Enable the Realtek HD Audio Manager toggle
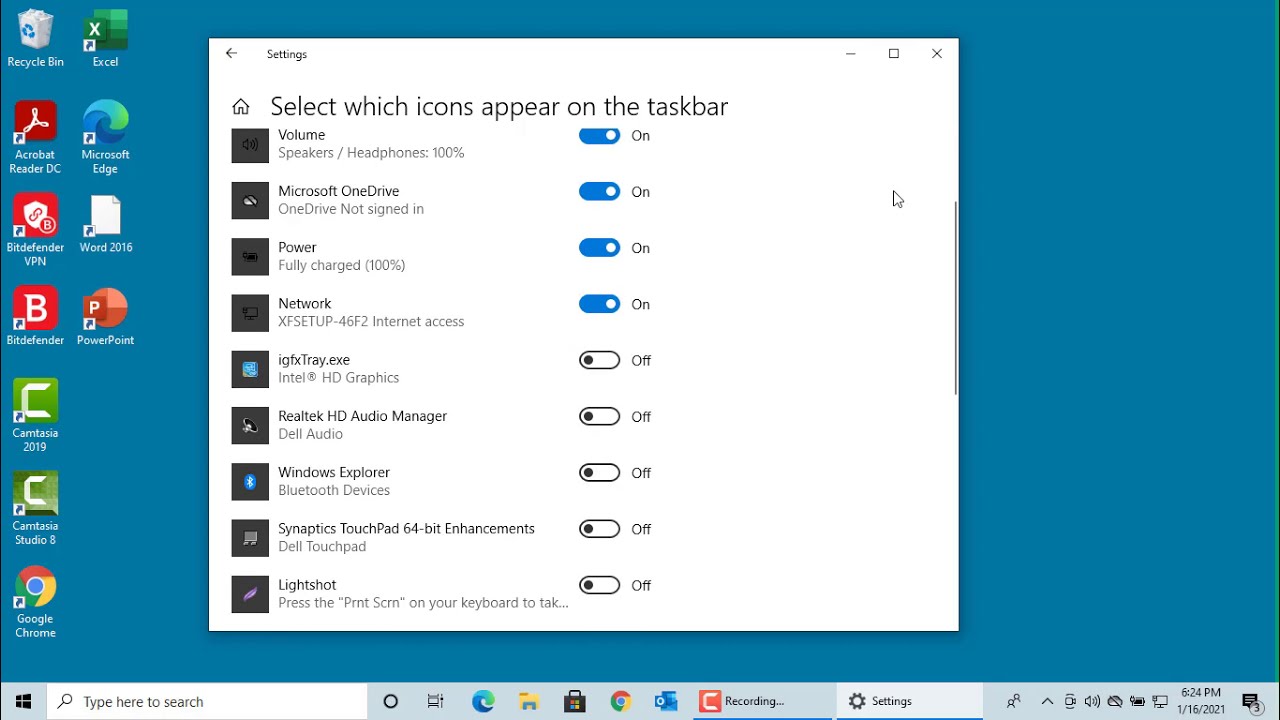 tap(600, 416)
